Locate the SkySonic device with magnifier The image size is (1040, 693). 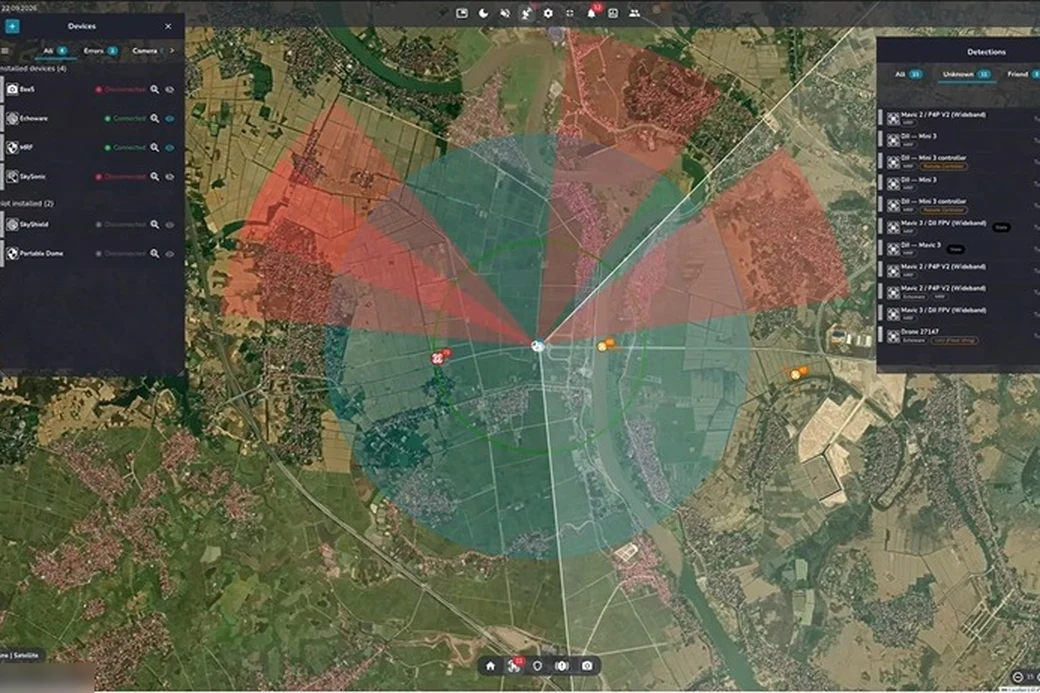(x=155, y=177)
